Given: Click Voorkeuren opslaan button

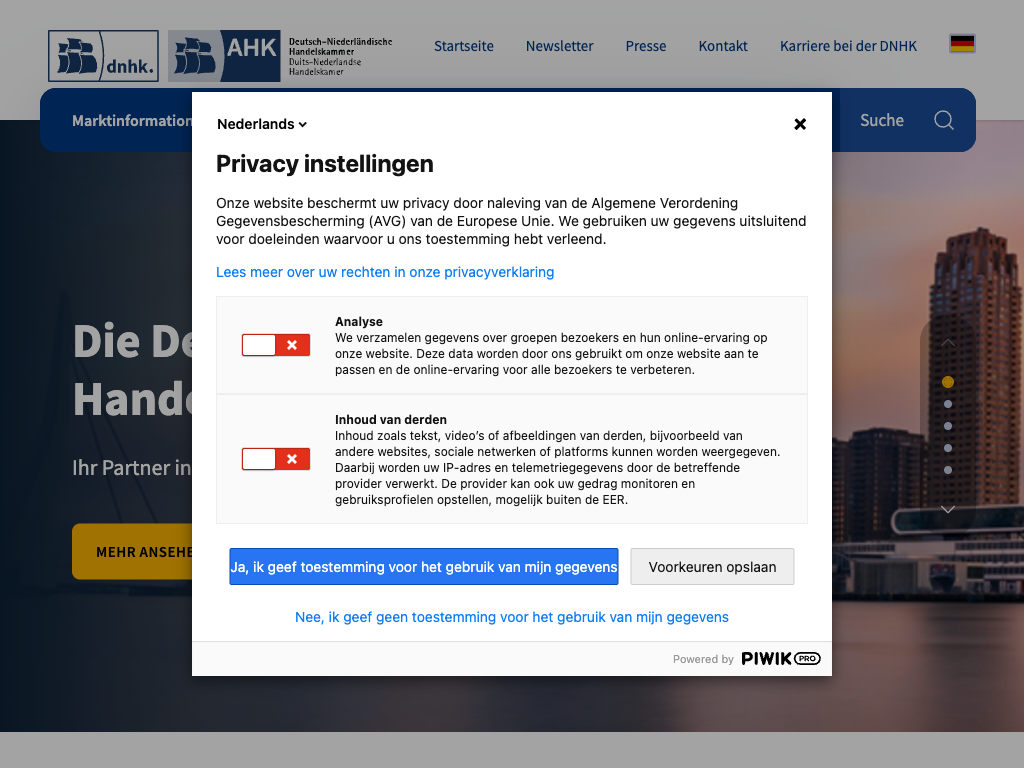Looking at the screenshot, I should pyautogui.click(x=712, y=567).
